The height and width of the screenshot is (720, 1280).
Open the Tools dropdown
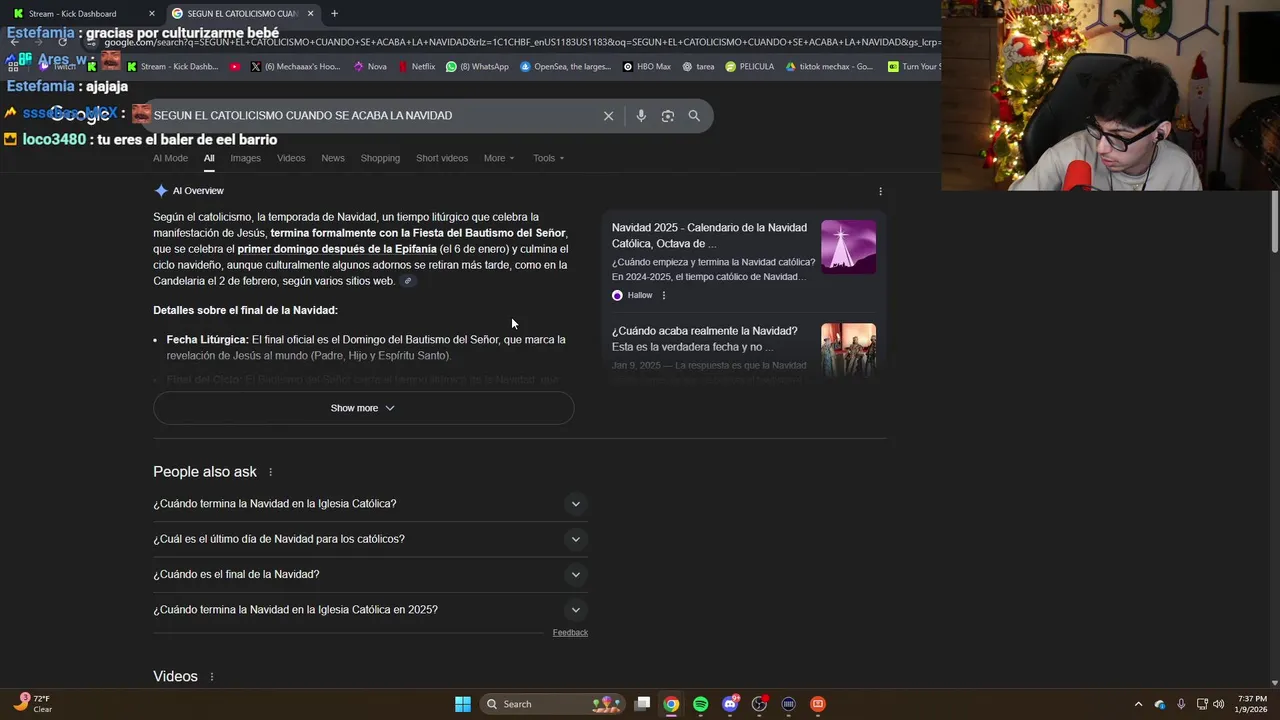tap(548, 158)
